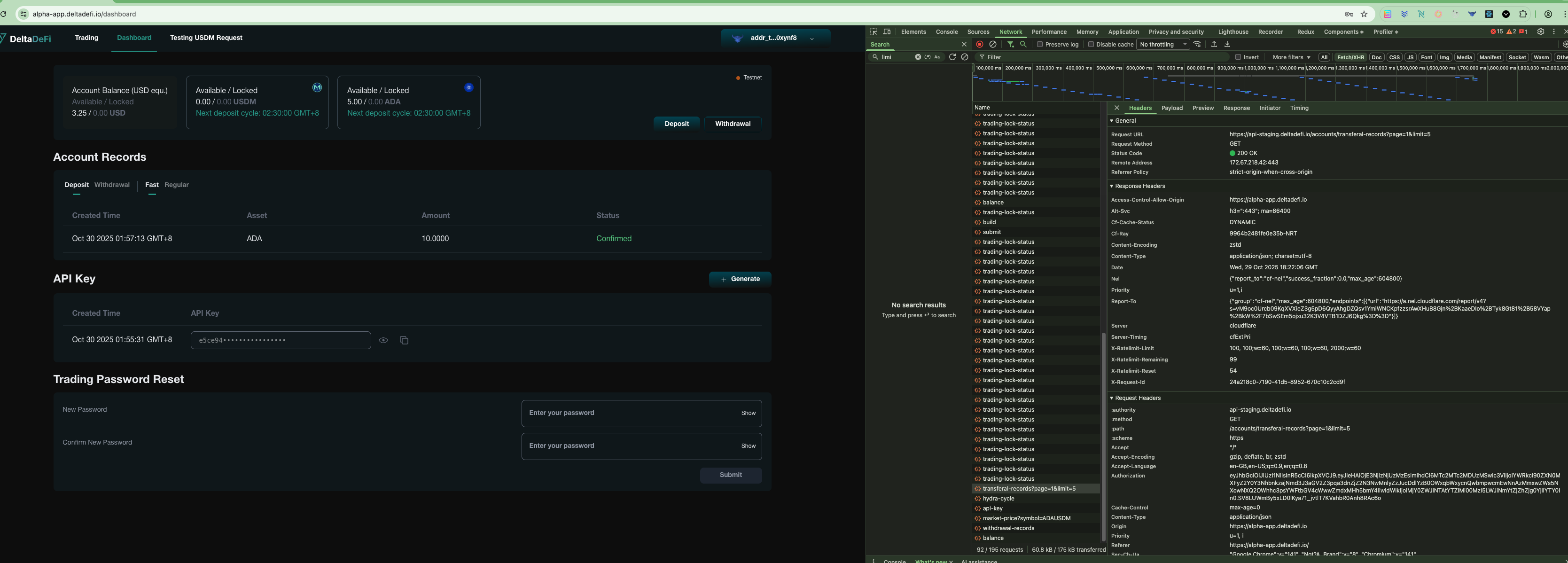Screen dimensions: 1568x563
Task: Enable Preserve log checkbox
Action: [x=1040, y=45]
